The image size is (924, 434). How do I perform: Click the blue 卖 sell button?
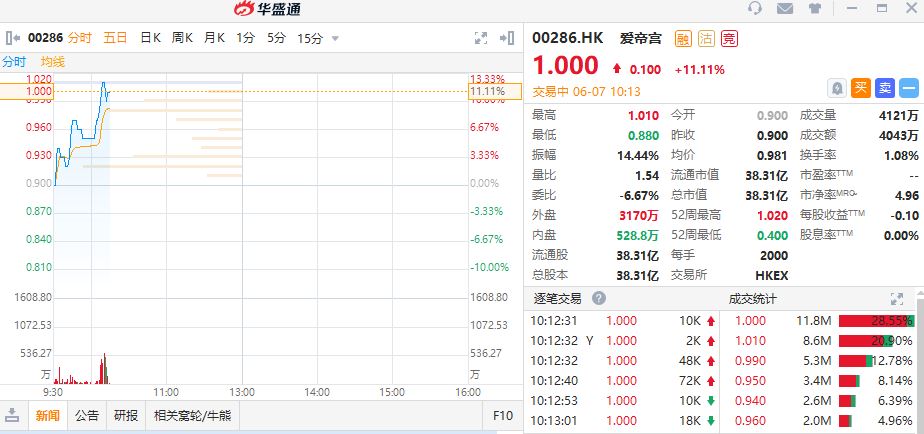(885, 88)
